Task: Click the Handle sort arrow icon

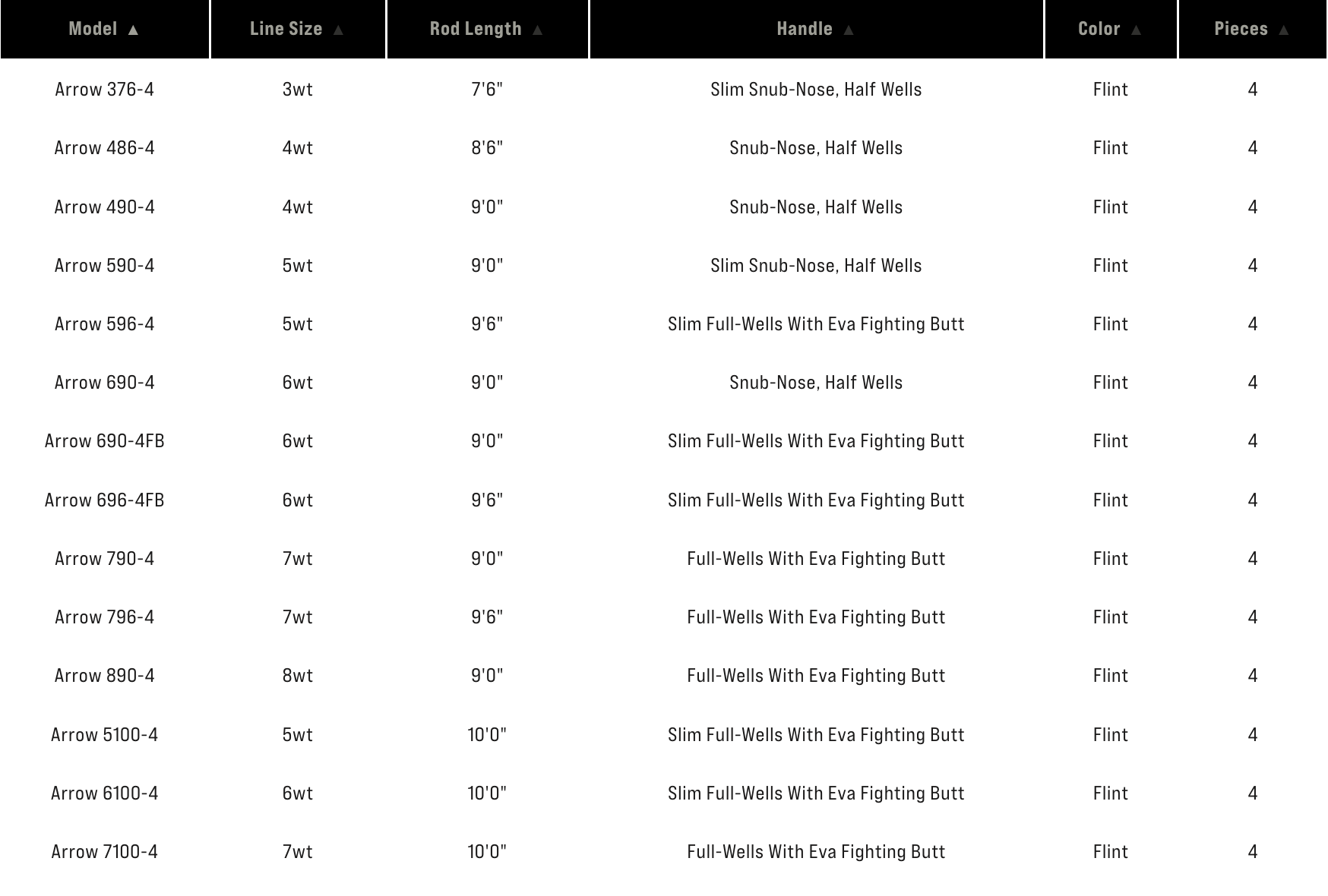Action: click(849, 29)
